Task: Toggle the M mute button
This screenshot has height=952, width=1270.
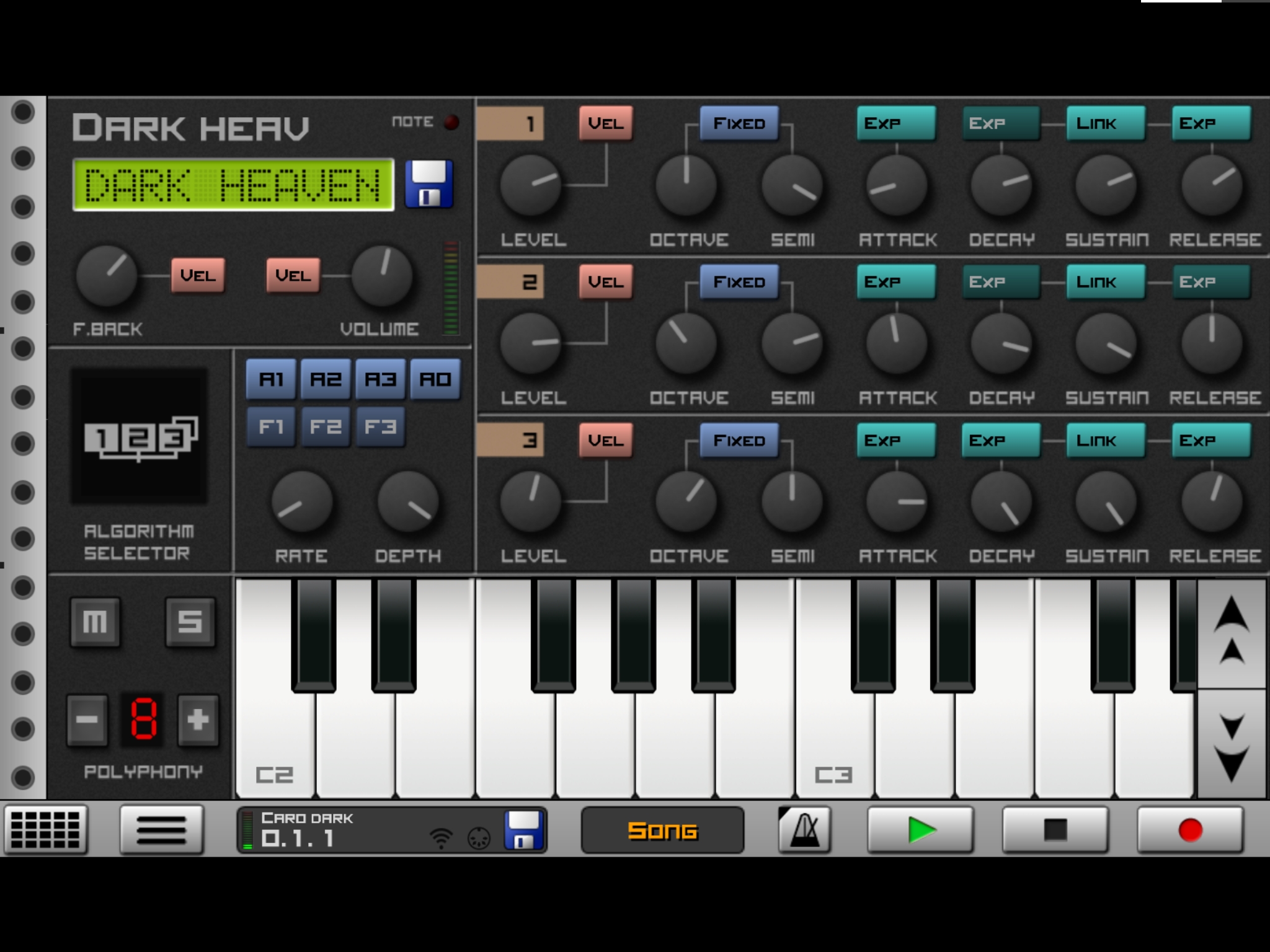Action: (x=95, y=622)
